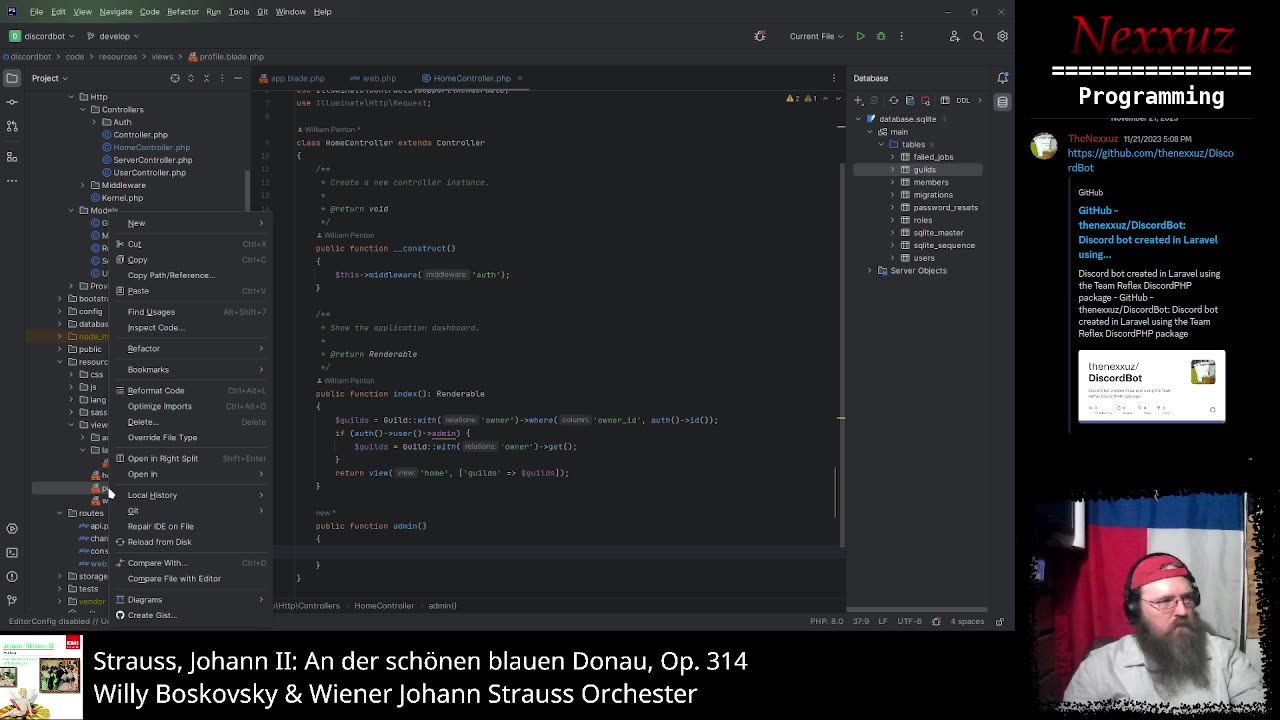
Task: Expand the Server Objects node
Action: [x=869, y=271]
